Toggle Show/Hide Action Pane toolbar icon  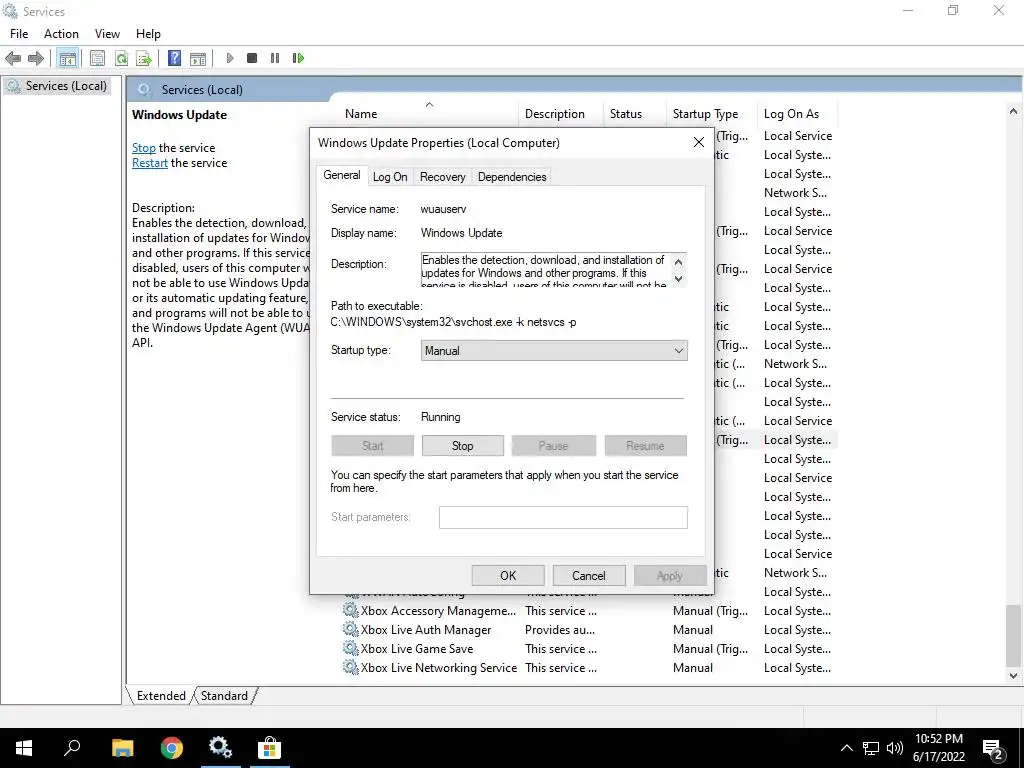[198, 58]
